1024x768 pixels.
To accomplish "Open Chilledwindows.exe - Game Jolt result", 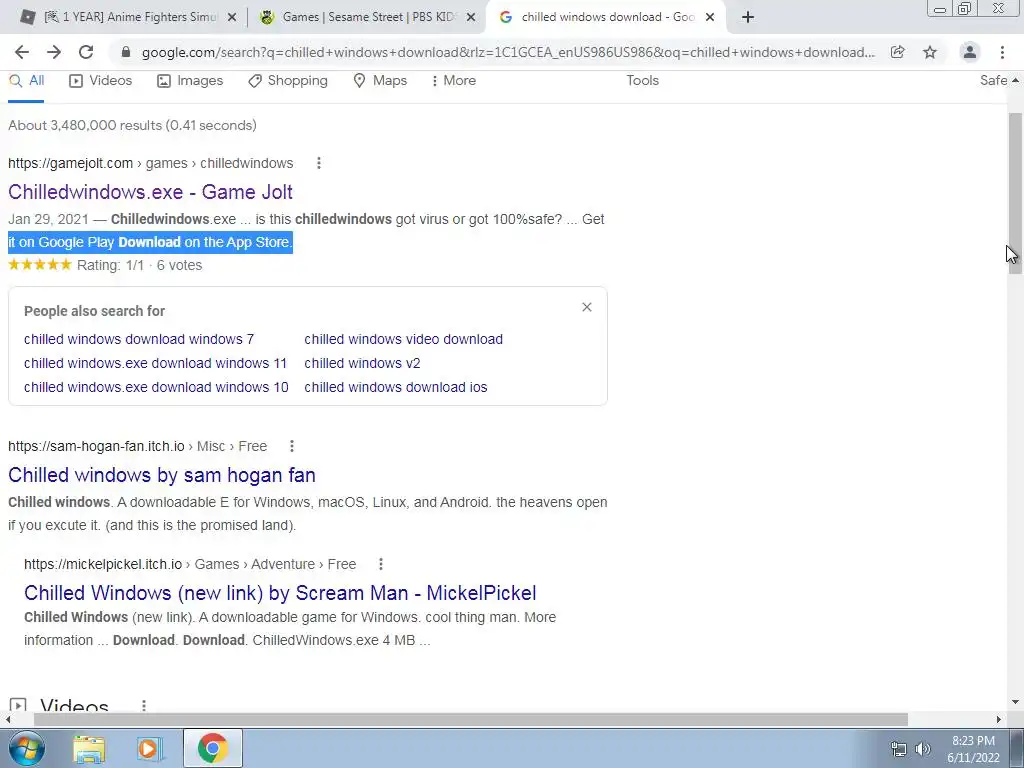I will (150, 192).
